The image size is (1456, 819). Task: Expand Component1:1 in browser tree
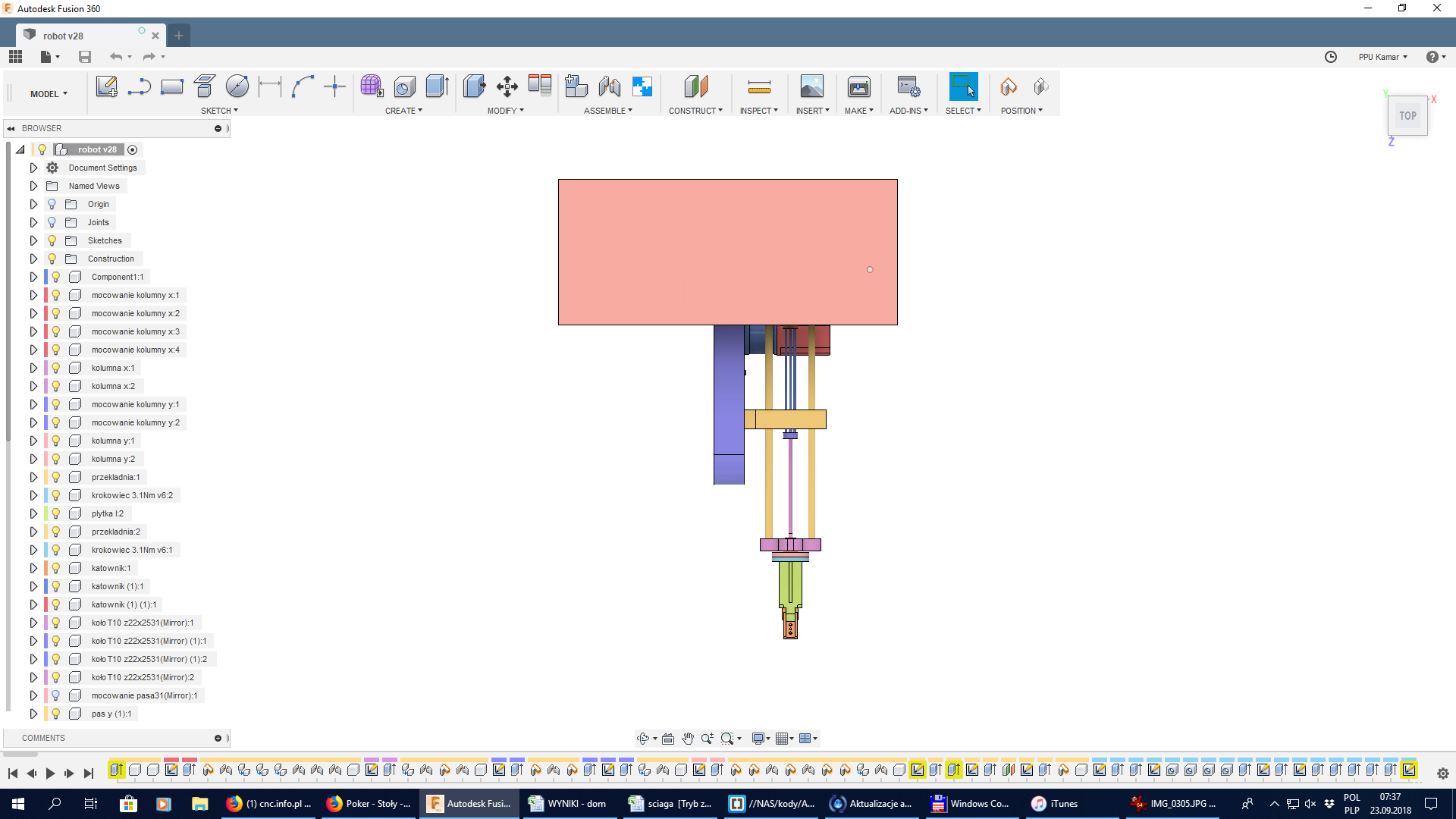[33, 277]
